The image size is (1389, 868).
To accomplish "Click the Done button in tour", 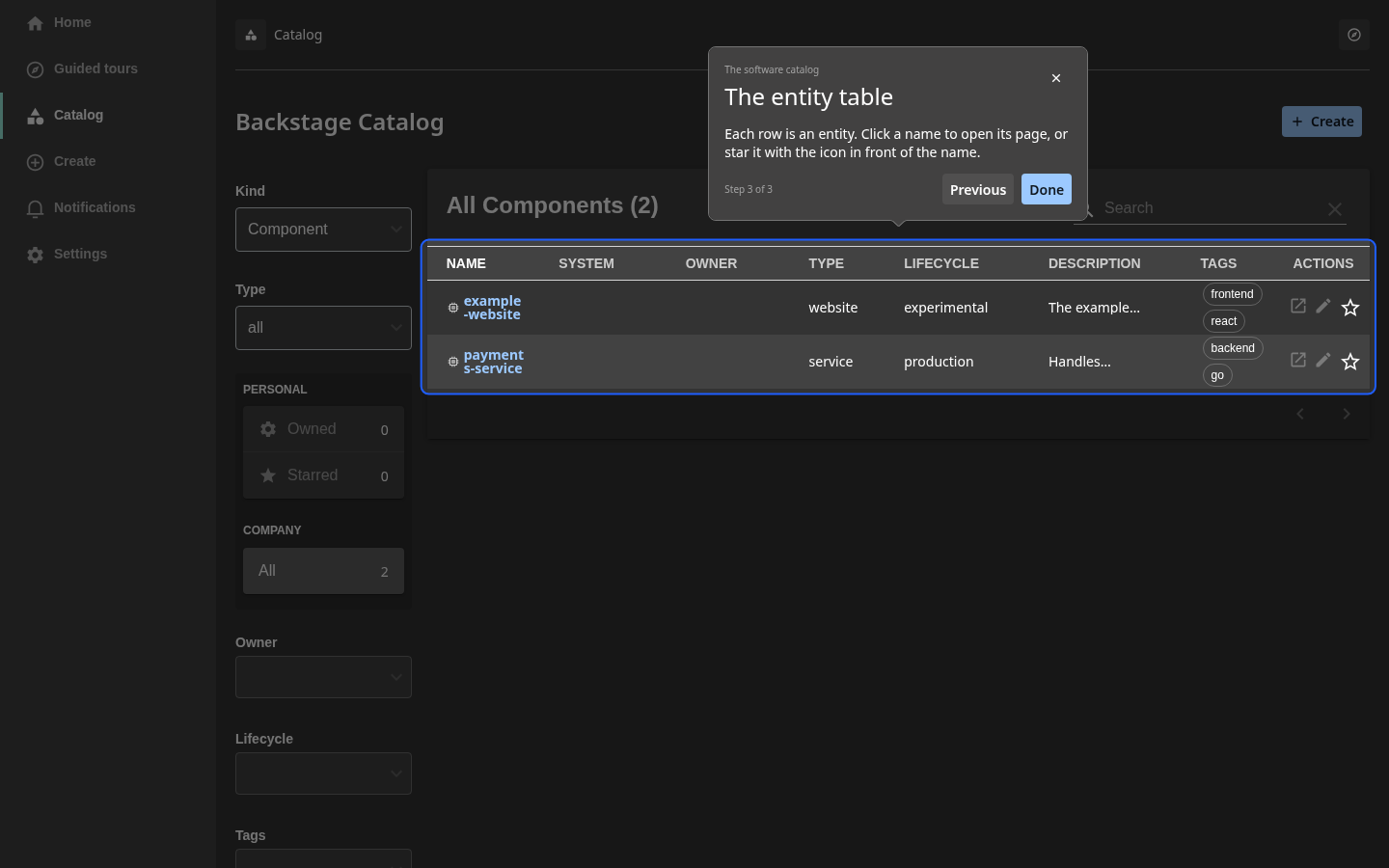I will point(1047,189).
